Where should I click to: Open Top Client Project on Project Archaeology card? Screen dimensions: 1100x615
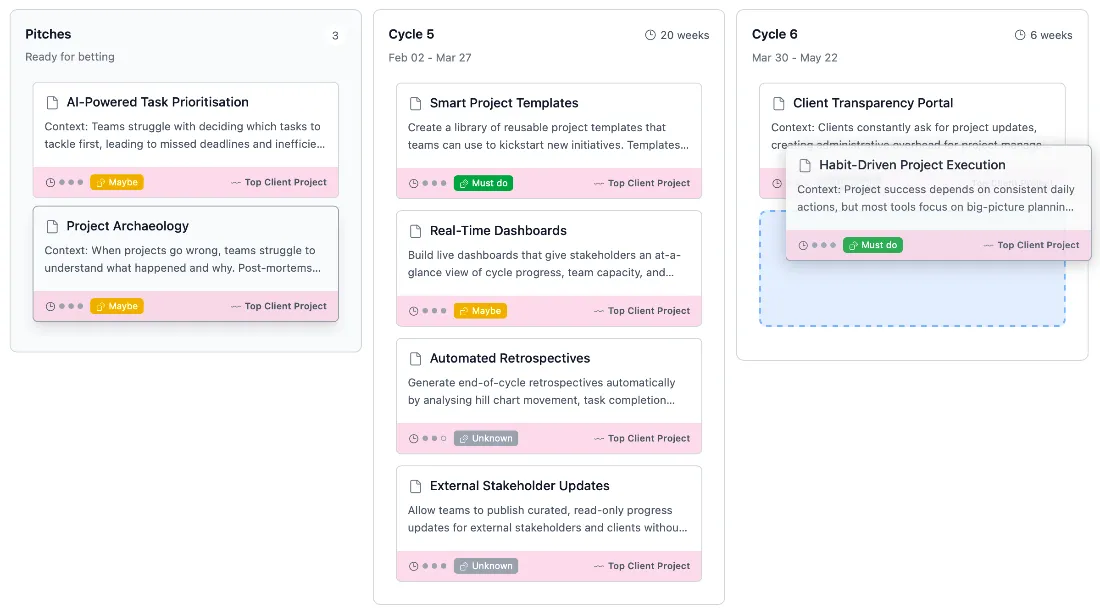click(285, 306)
